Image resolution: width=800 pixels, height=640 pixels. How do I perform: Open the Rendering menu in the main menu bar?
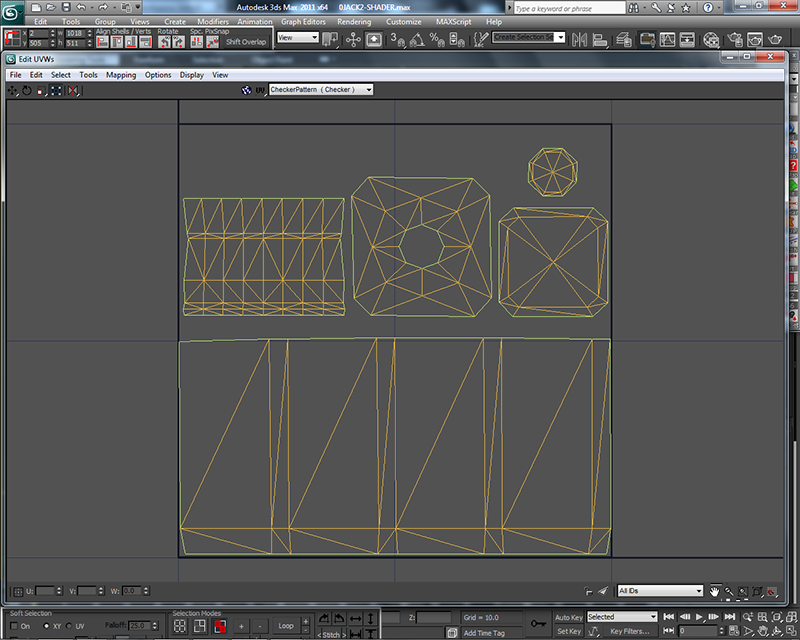[x=354, y=21]
